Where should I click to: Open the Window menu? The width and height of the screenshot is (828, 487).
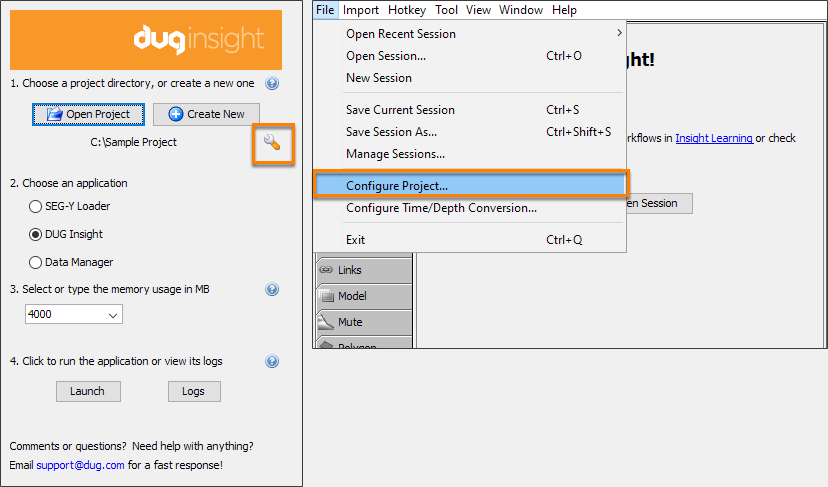[521, 10]
